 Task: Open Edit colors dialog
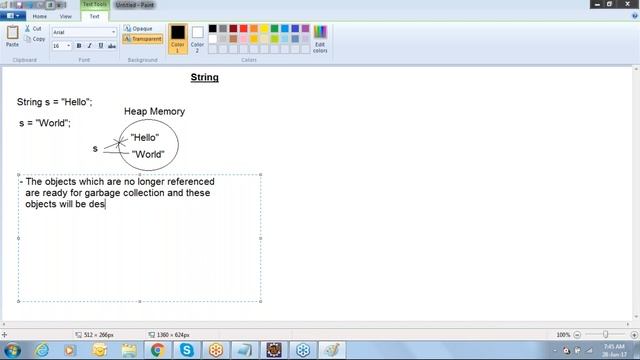pos(320,39)
